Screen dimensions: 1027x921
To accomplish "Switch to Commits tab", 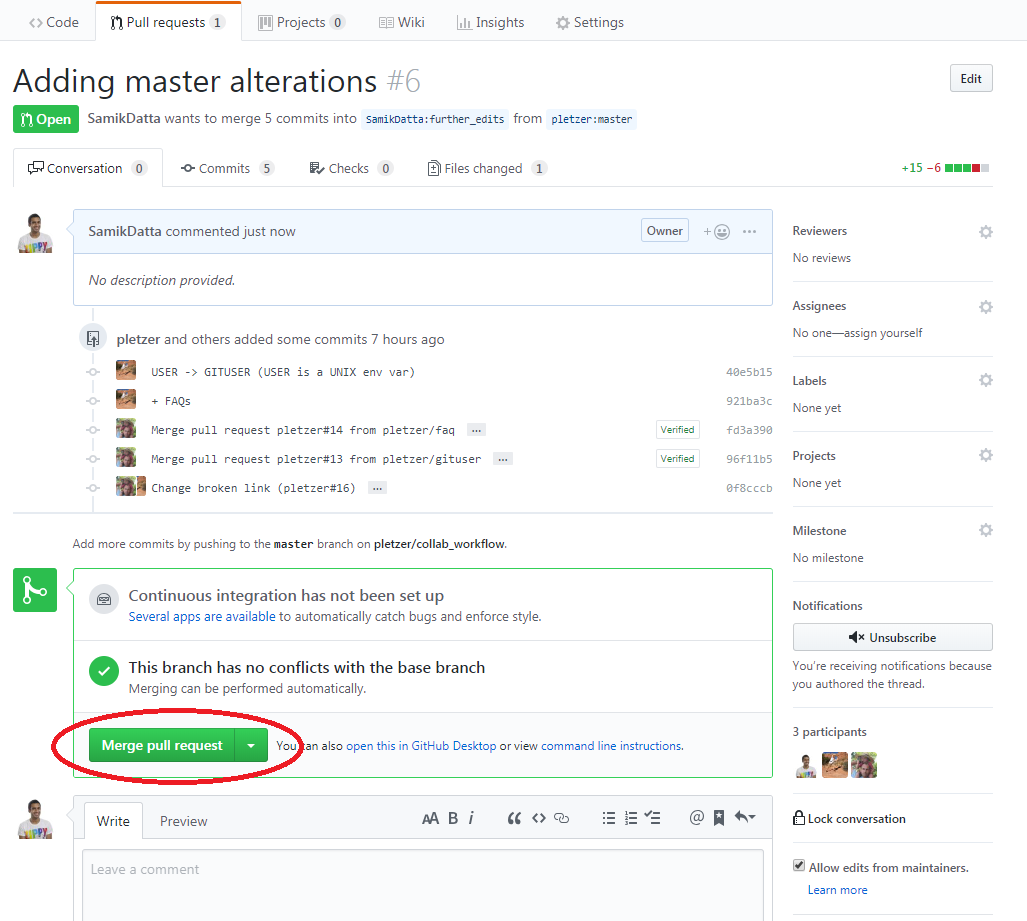I will 227,168.
